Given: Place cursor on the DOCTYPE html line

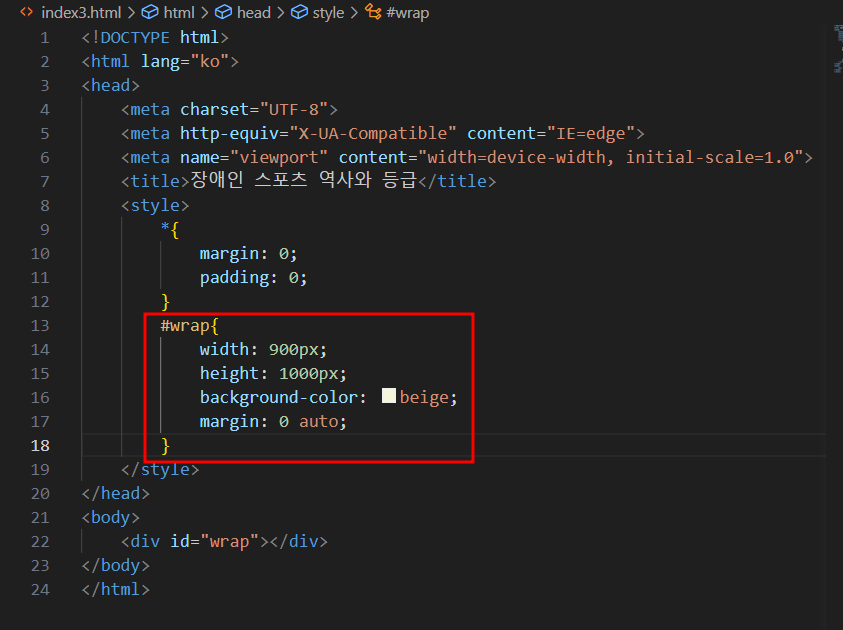Looking at the screenshot, I should [155, 38].
